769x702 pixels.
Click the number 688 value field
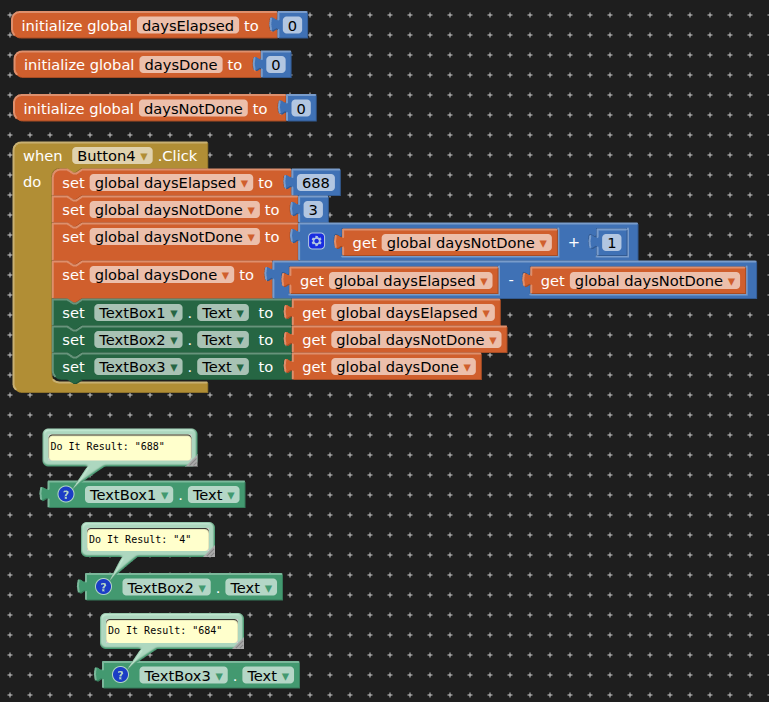[x=315, y=183]
